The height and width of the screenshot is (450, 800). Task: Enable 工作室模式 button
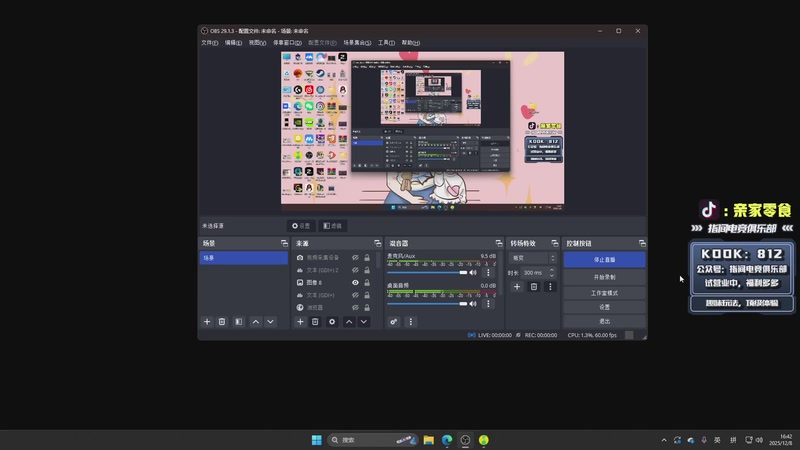[605, 293]
